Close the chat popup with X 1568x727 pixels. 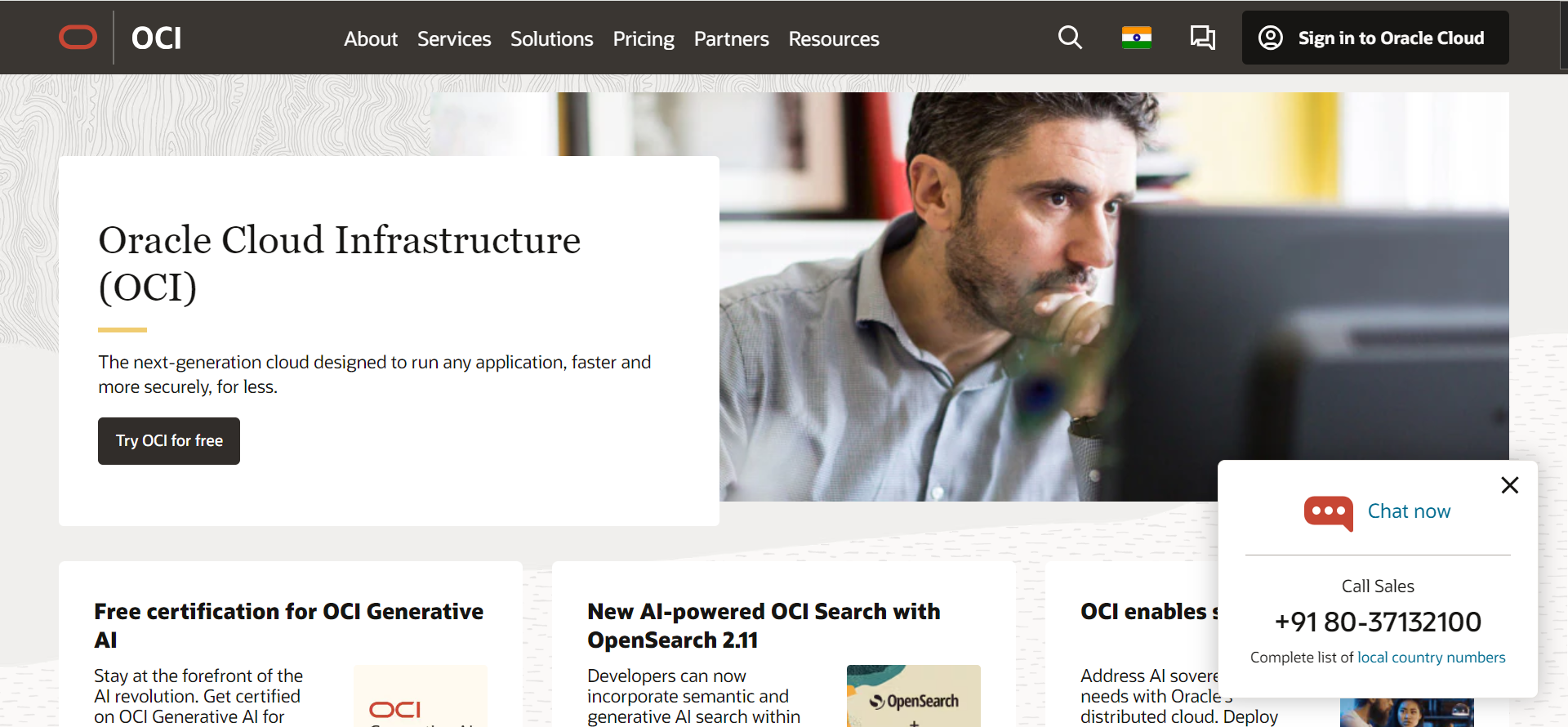pyautogui.click(x=1510, y=485)
